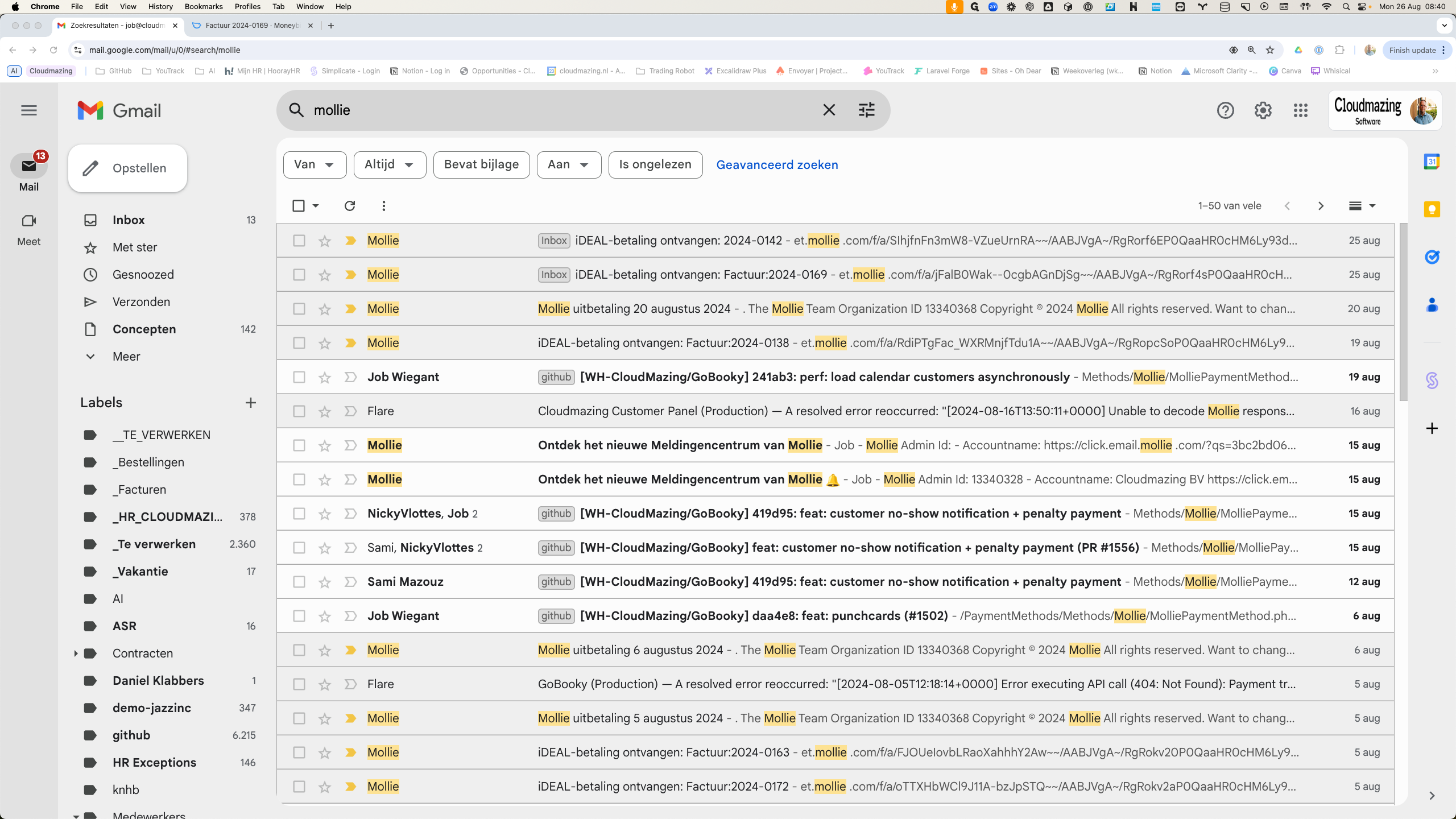Open the Google apps grid
Viewport: 1456px width, 819px height.
tap(1300, 110)
